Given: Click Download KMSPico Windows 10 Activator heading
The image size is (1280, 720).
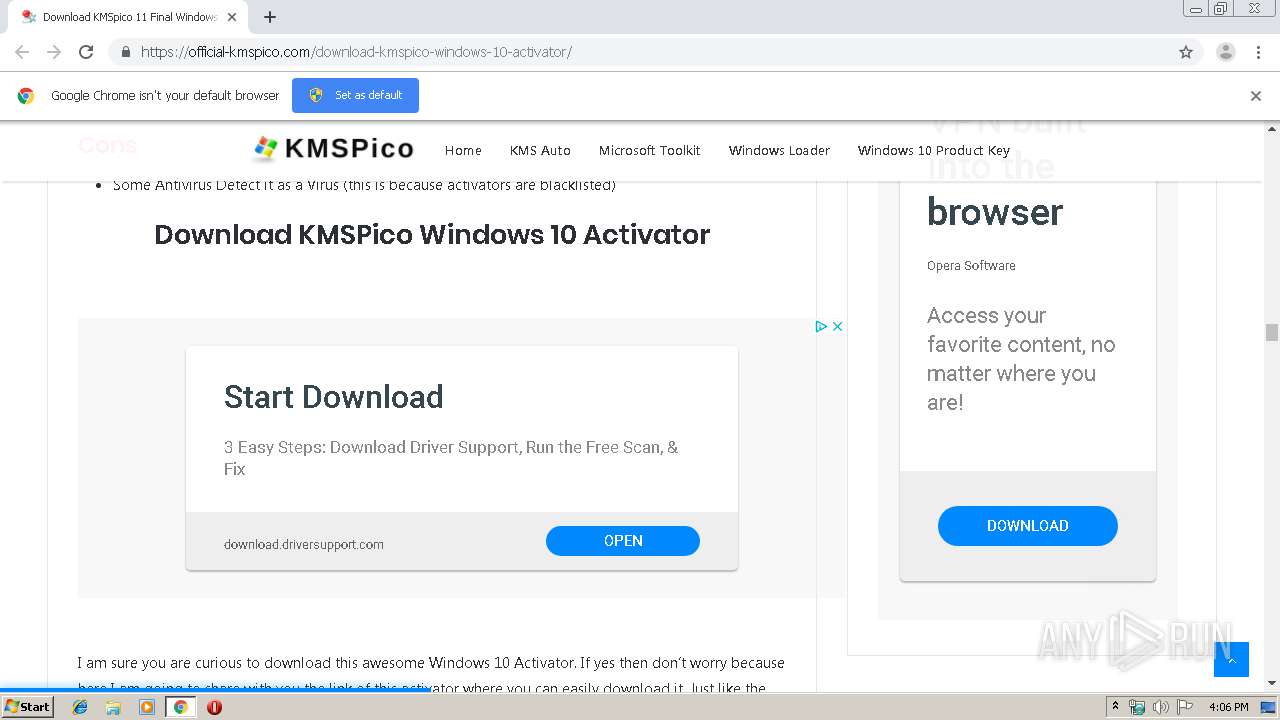Looking at the screenshot, I should point(432,234).
